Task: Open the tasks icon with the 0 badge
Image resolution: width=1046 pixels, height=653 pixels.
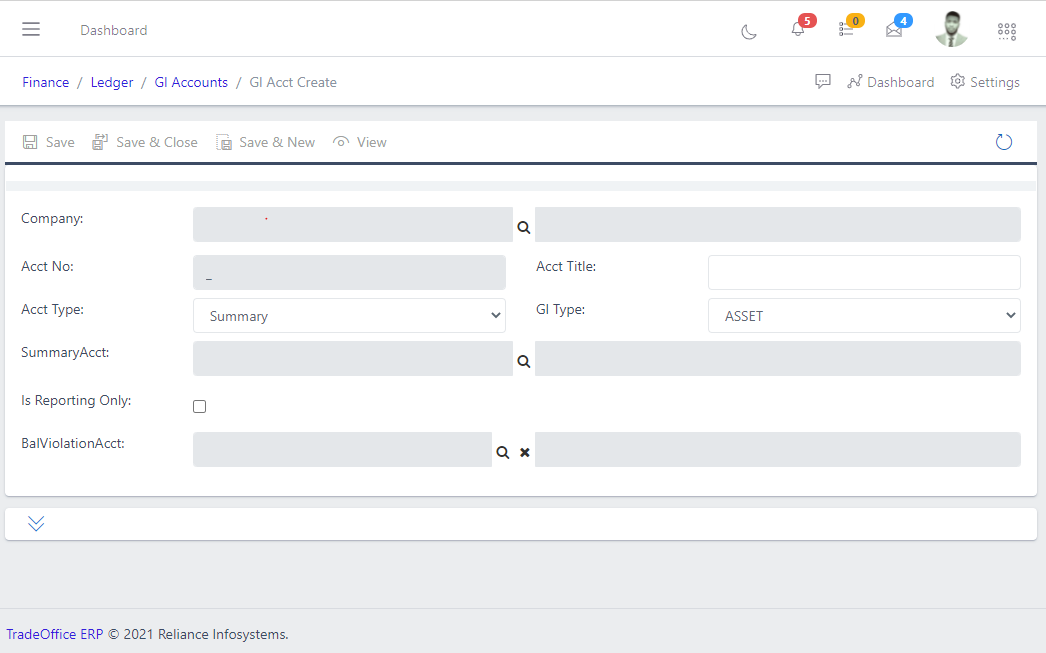Action: [845, 30]
